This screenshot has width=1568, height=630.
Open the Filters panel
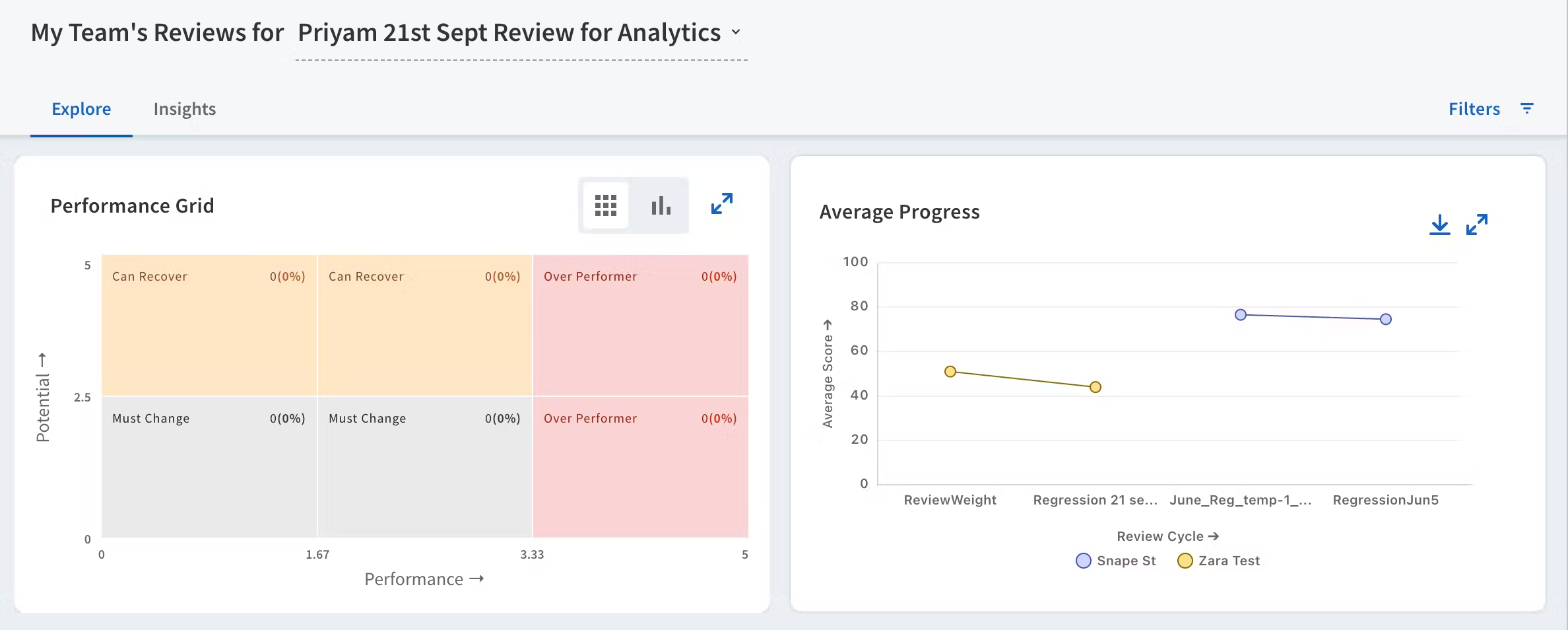(x=1474, y=109)
